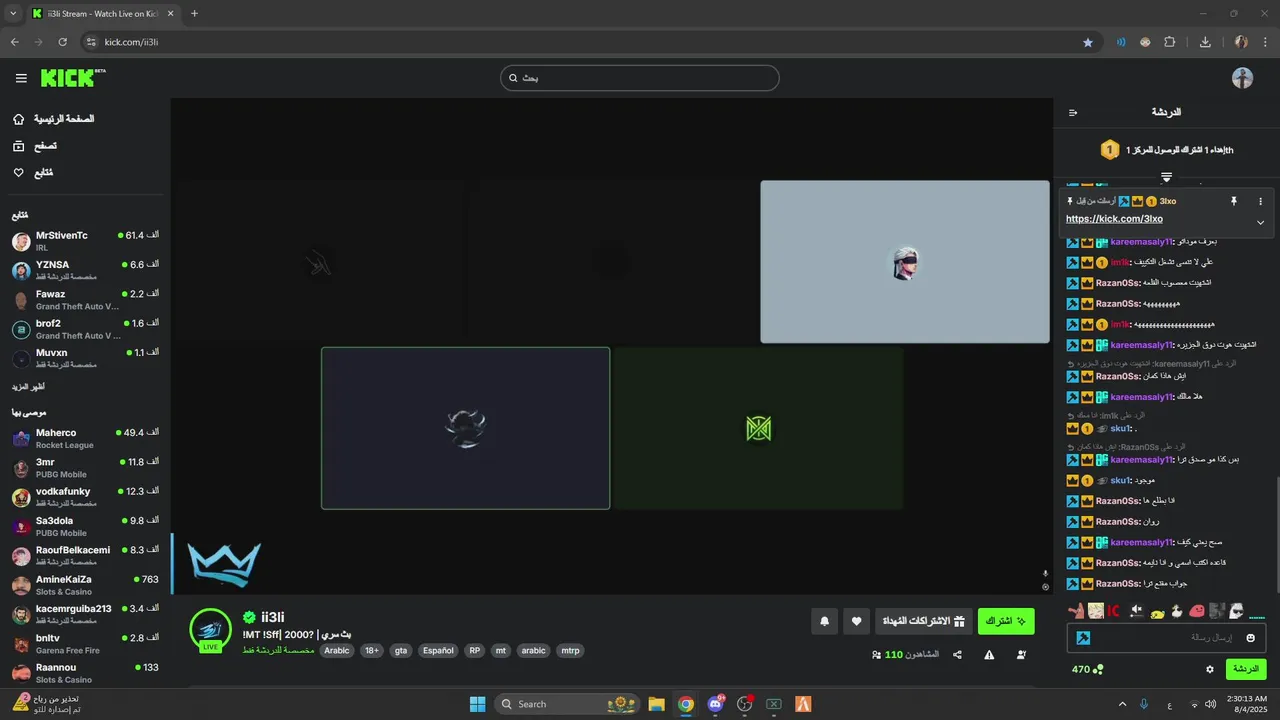This screenshot has width=1280, height=720.
Task: Select the Patrick star emote
Action: [x=1076, y=610]
